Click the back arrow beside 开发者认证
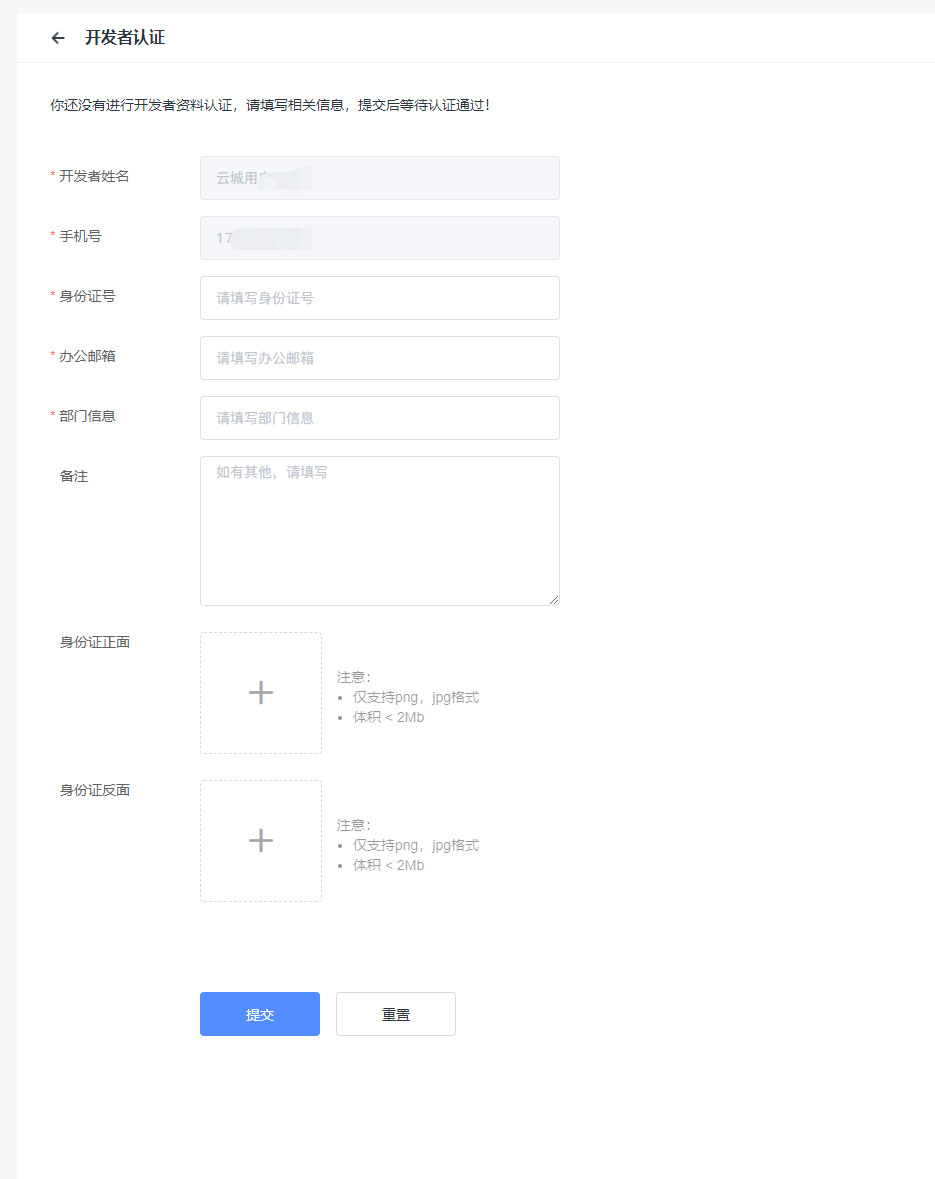 coord(58,38)
